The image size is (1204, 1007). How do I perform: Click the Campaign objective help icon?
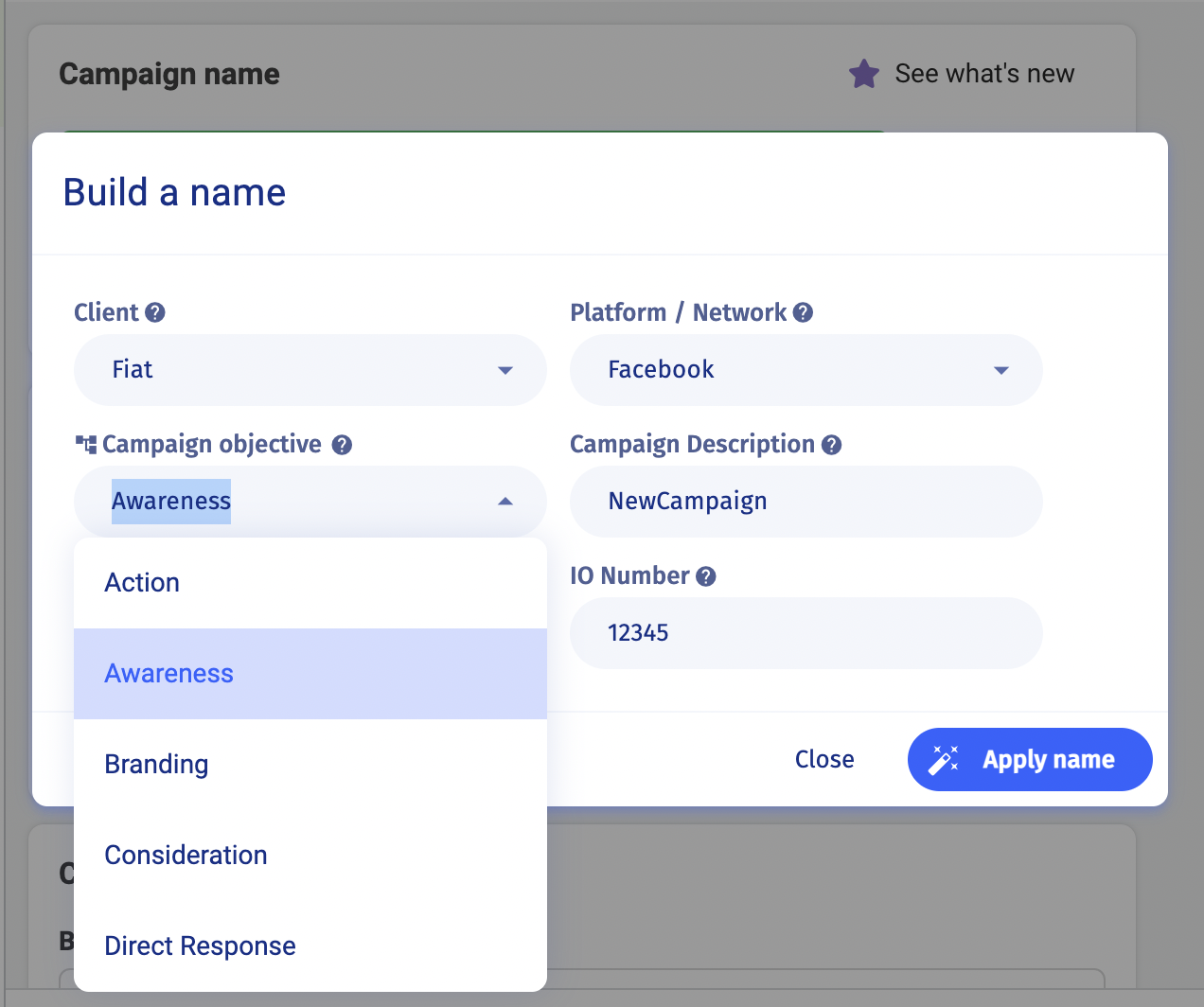coord(343,445)
